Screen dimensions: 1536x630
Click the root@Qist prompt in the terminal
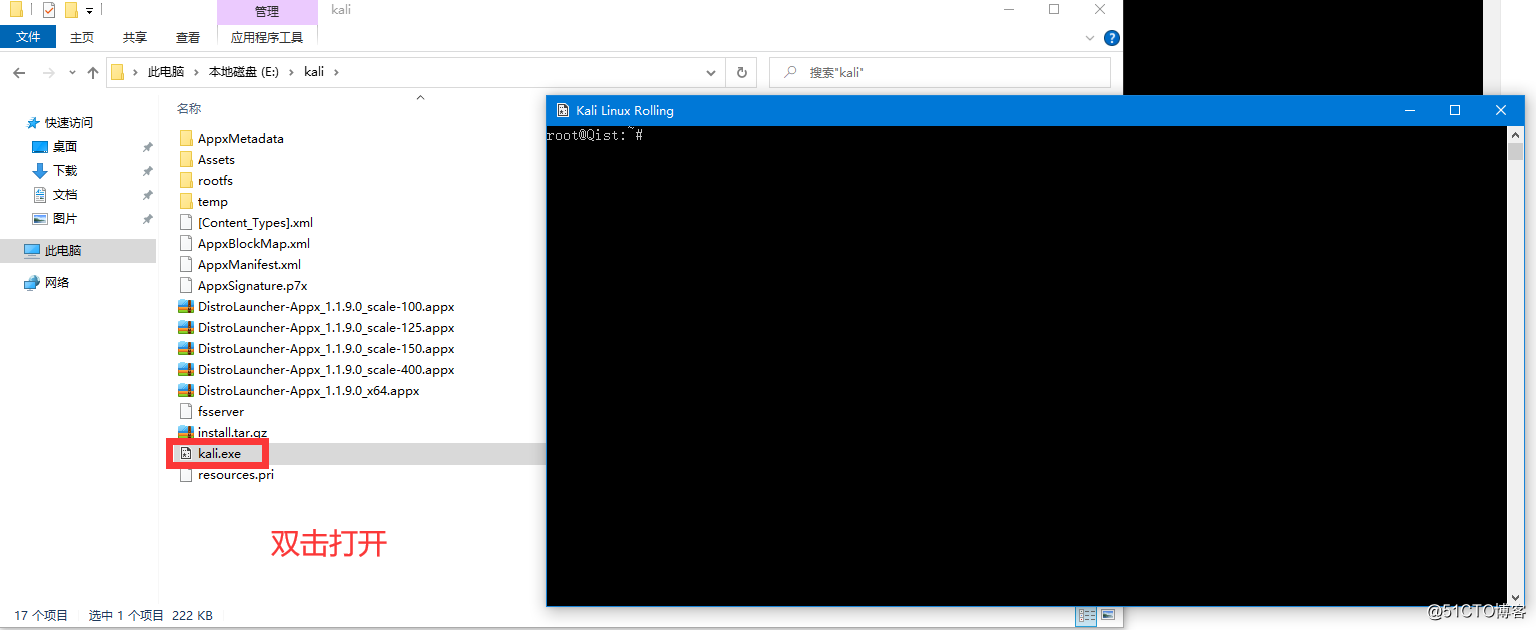(x=594, y=135)
